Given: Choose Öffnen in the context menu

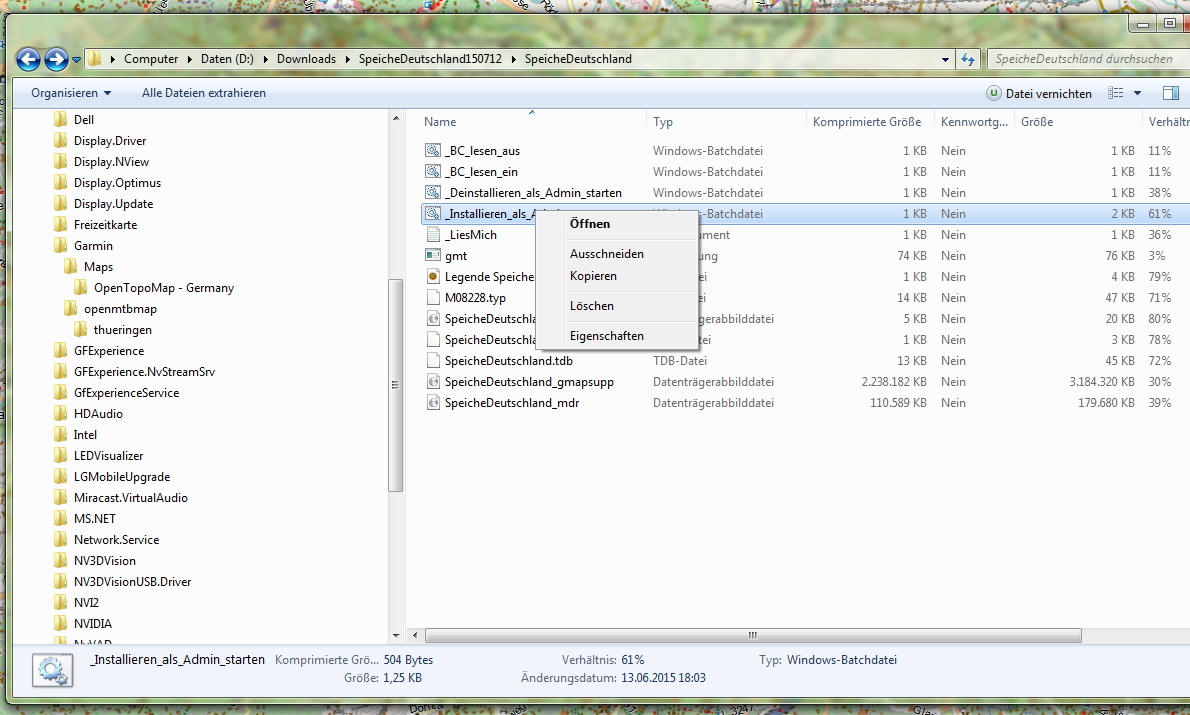Looking at the screenshot, I should click(590, 224).
